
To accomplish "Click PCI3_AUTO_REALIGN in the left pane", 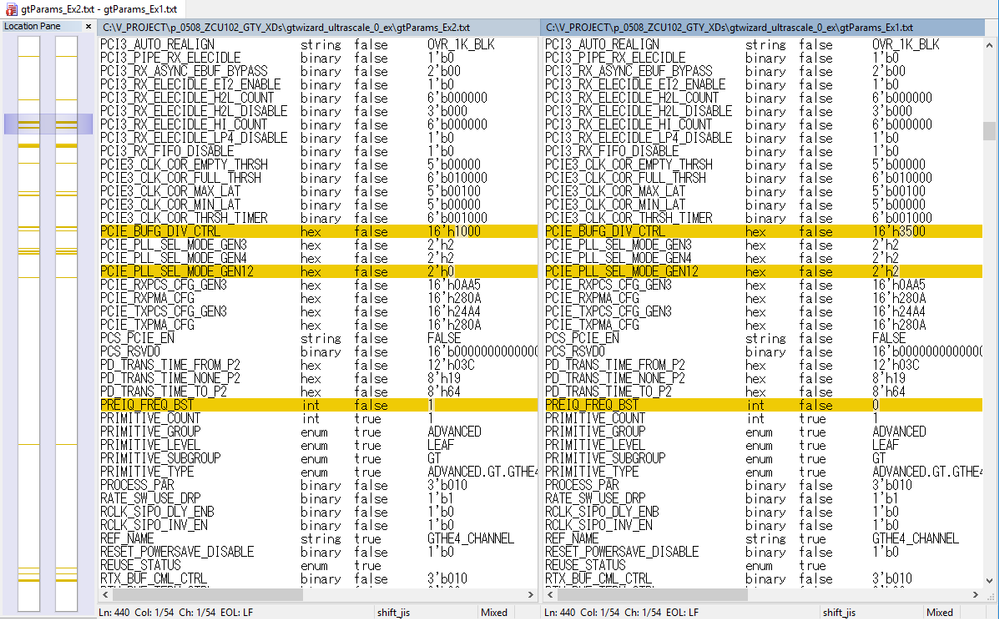I will pyautogui.click(x=157, y=44).
